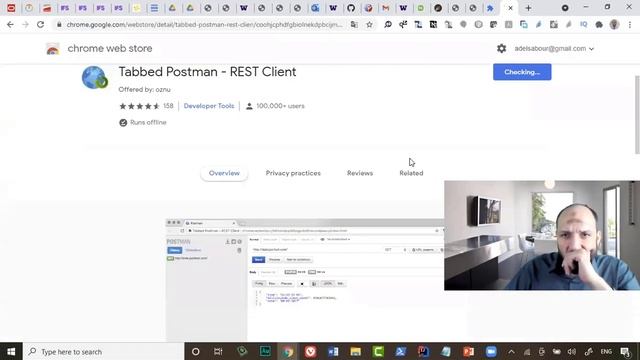Open PowerShell from taskbar
This screenshot has width=640, height=360.
click(x=400, y=351)
